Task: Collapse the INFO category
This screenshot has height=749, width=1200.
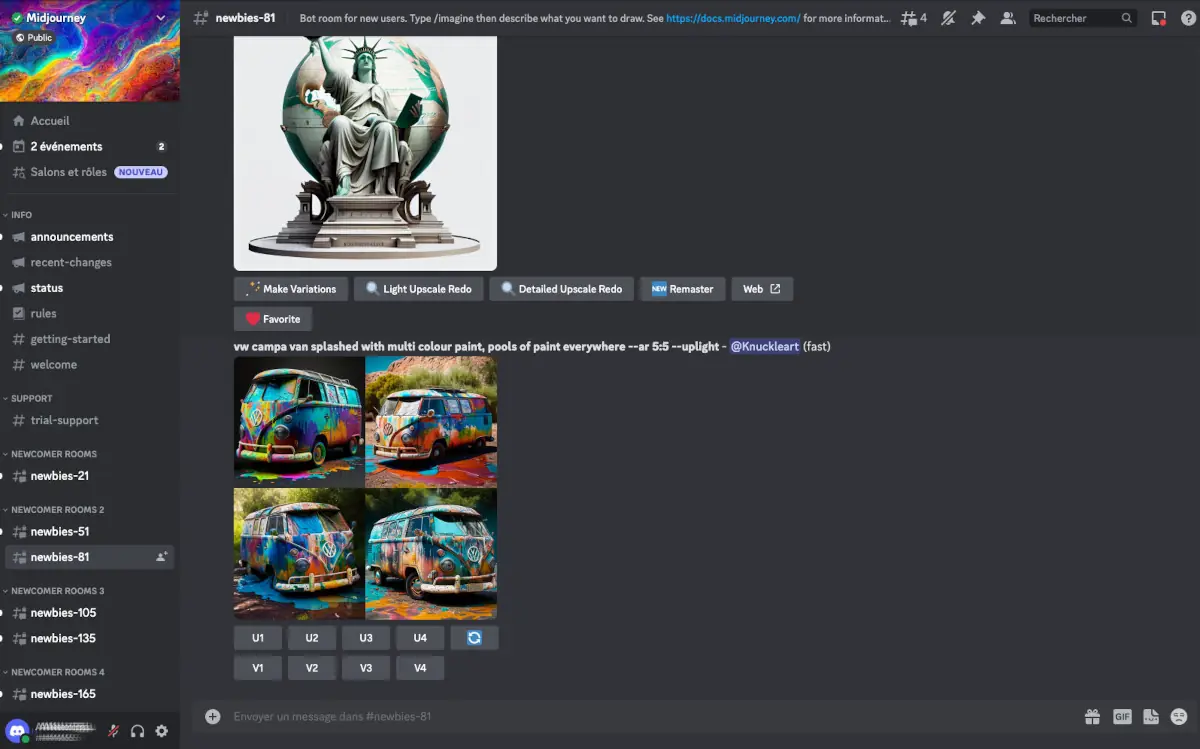Action: 21,215
